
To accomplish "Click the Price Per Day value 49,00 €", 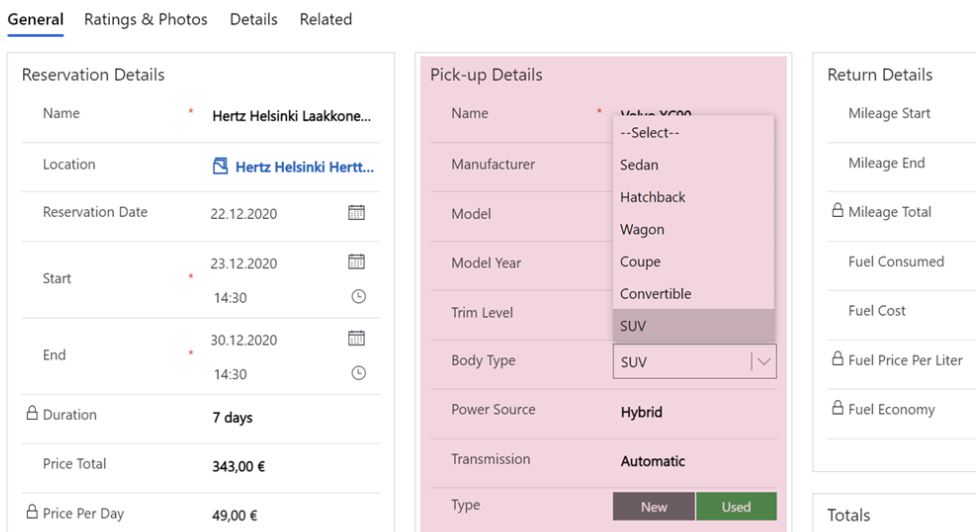I will coord(235,515).
